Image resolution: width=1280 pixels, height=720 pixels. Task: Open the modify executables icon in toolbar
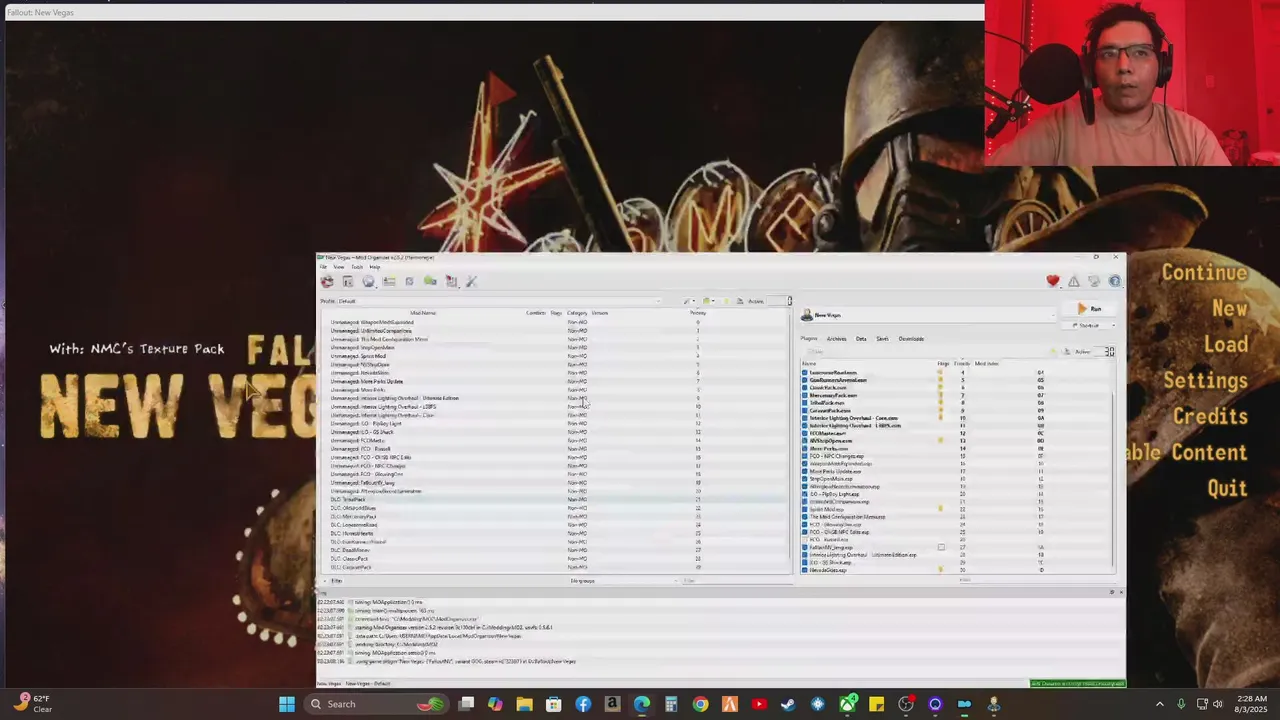point(430,281)
